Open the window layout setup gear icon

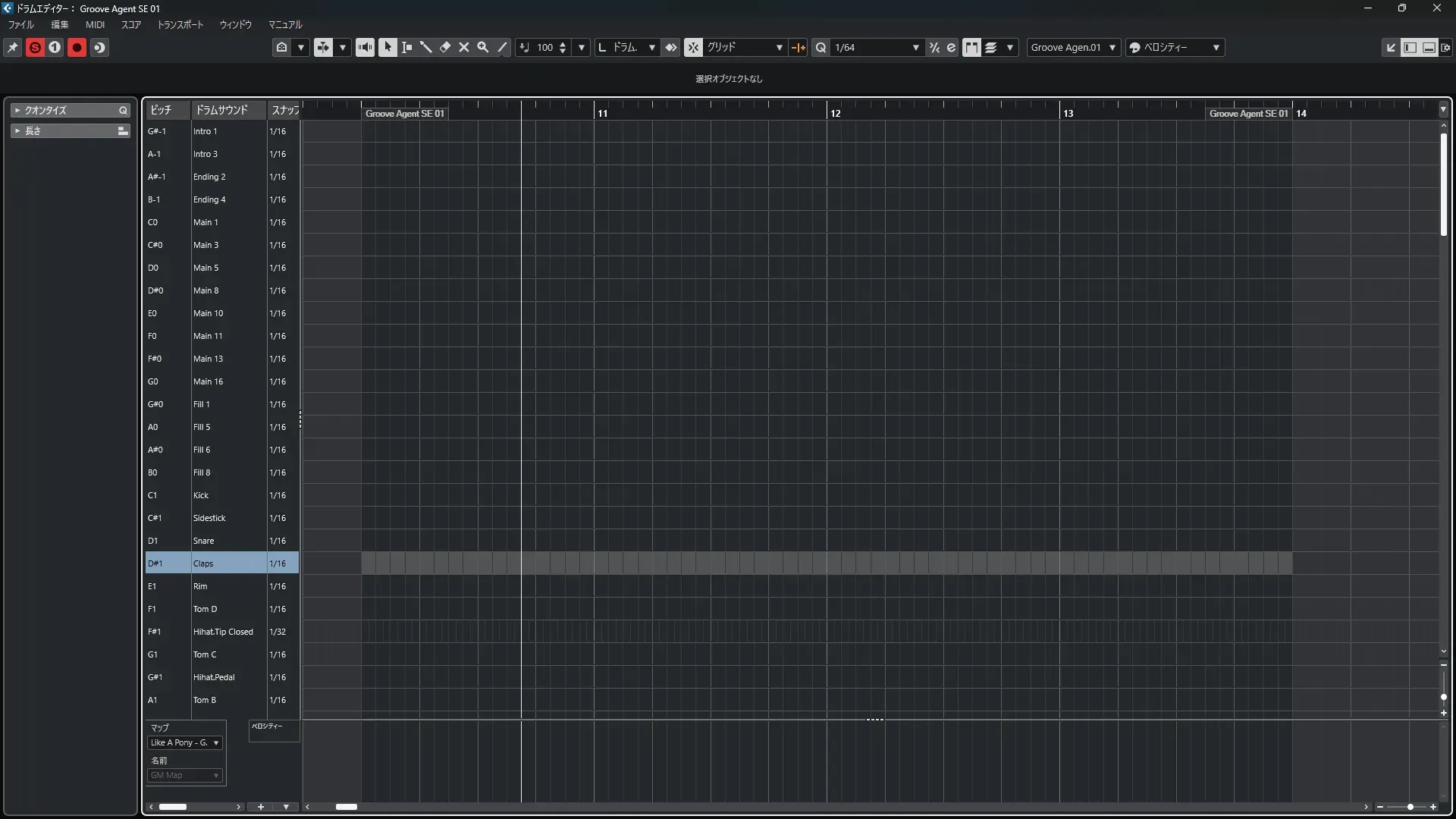1446,47
